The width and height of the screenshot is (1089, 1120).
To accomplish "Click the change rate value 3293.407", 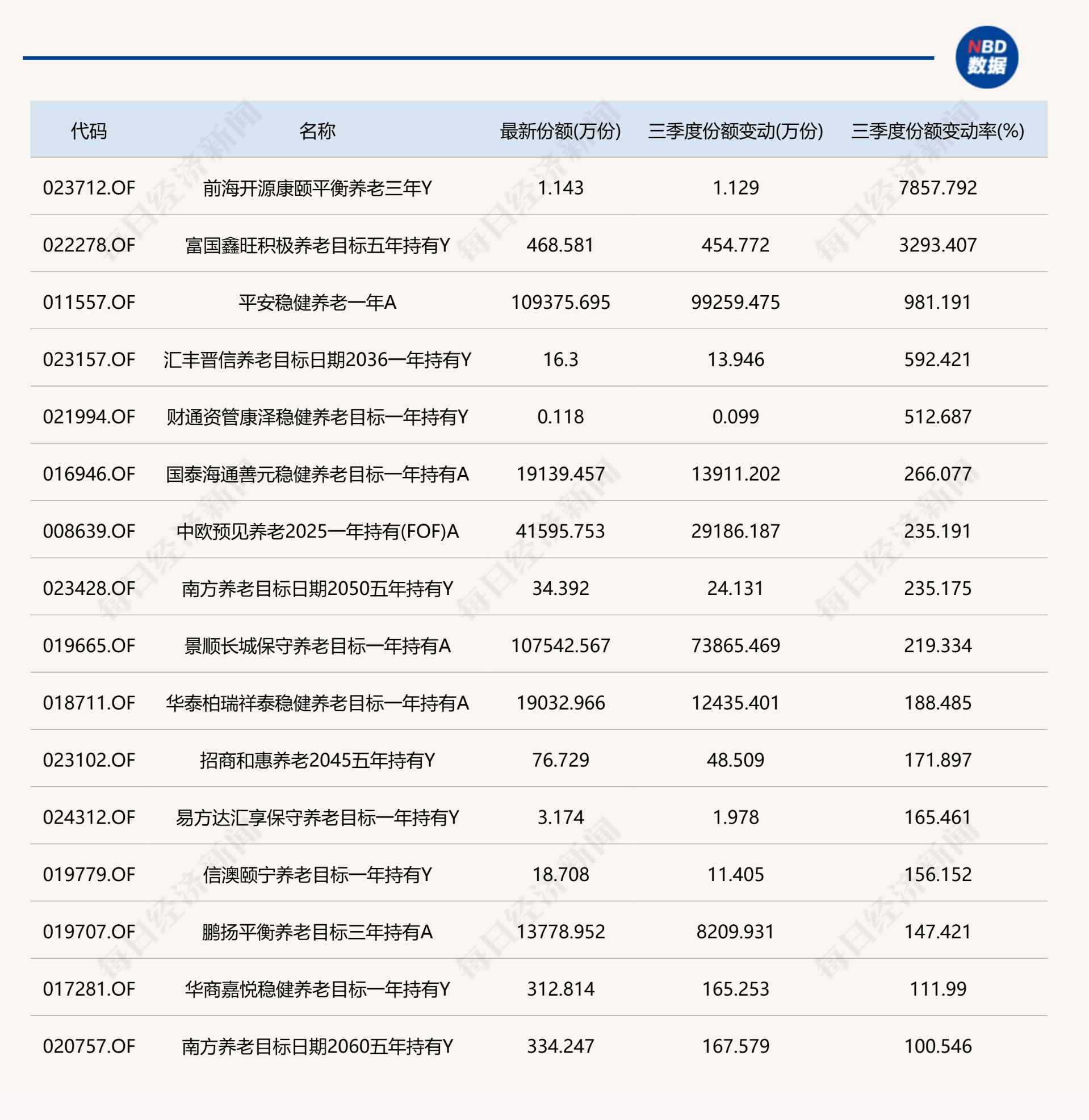I will [x=938, y=245].
